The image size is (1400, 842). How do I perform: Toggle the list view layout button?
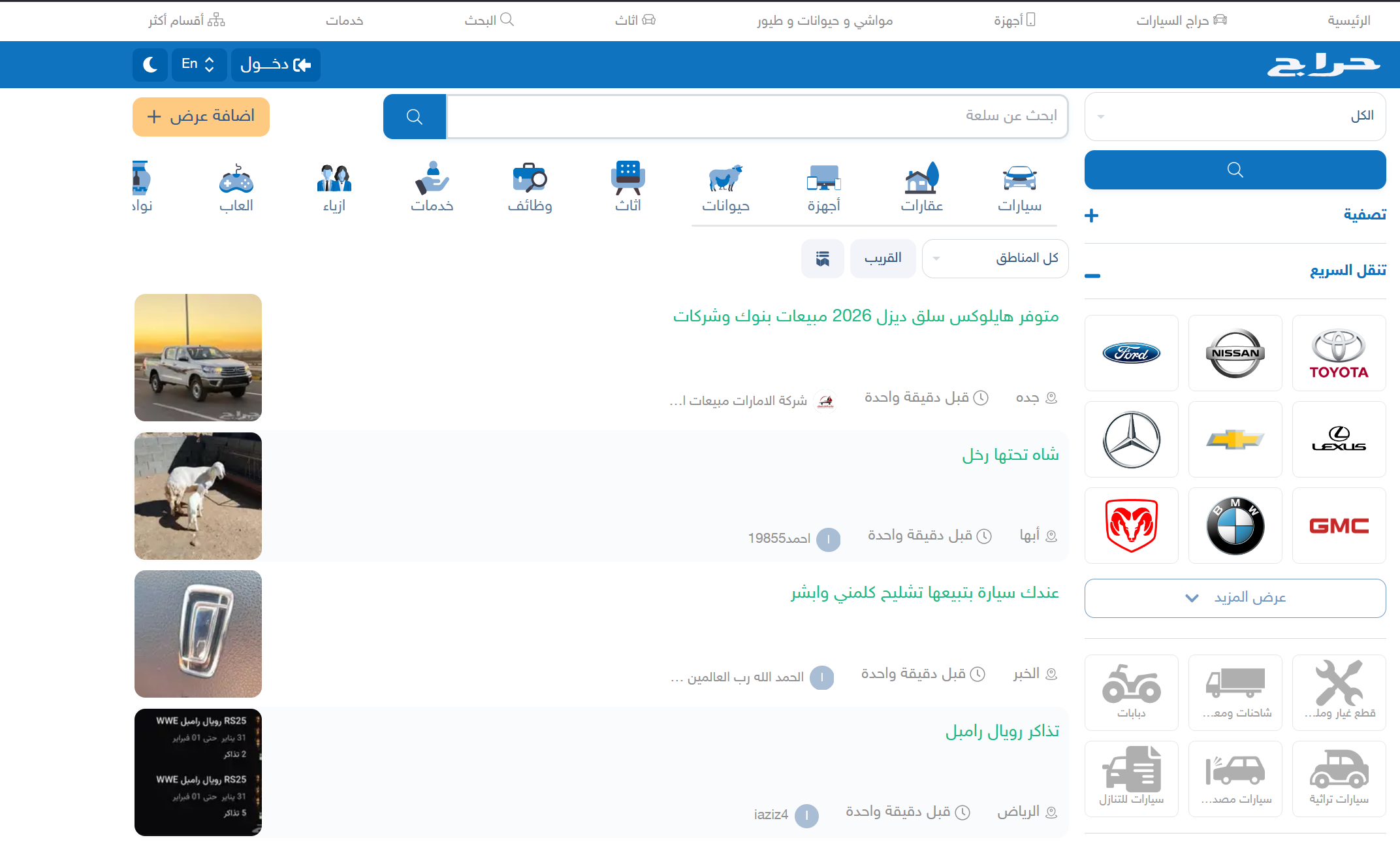pyautogui.click(x=822, y=259)
